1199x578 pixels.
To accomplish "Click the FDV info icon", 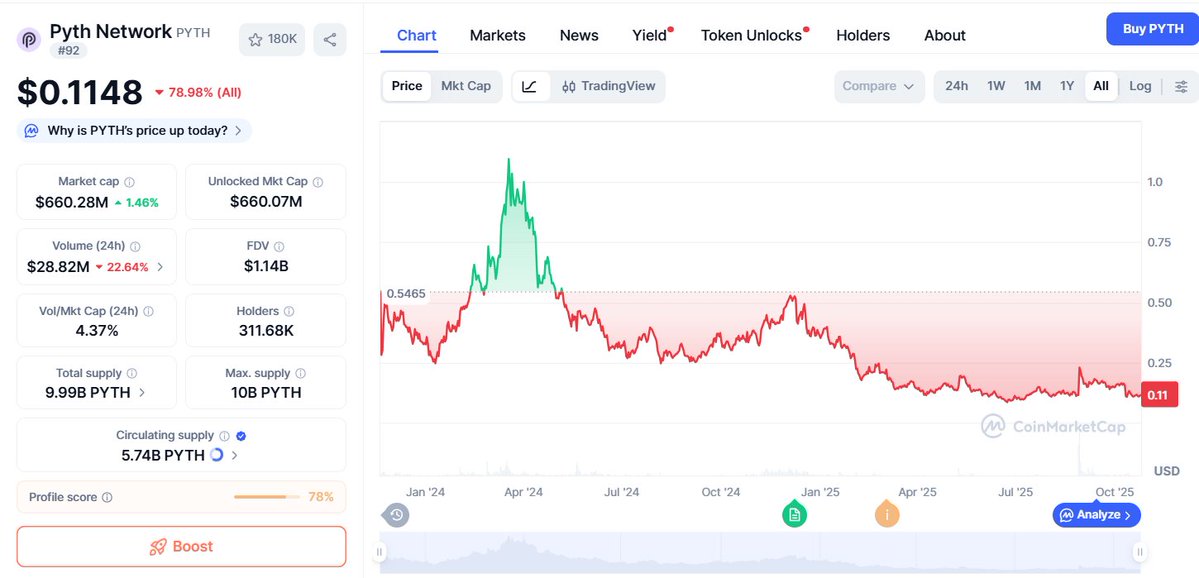I will click(279, 247).
